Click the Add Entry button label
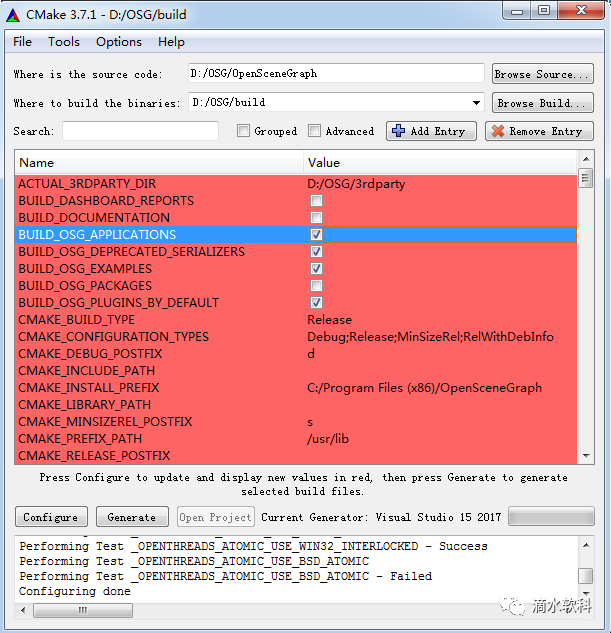This screenshot has width=611, height=633. click(x=438, y=131)
